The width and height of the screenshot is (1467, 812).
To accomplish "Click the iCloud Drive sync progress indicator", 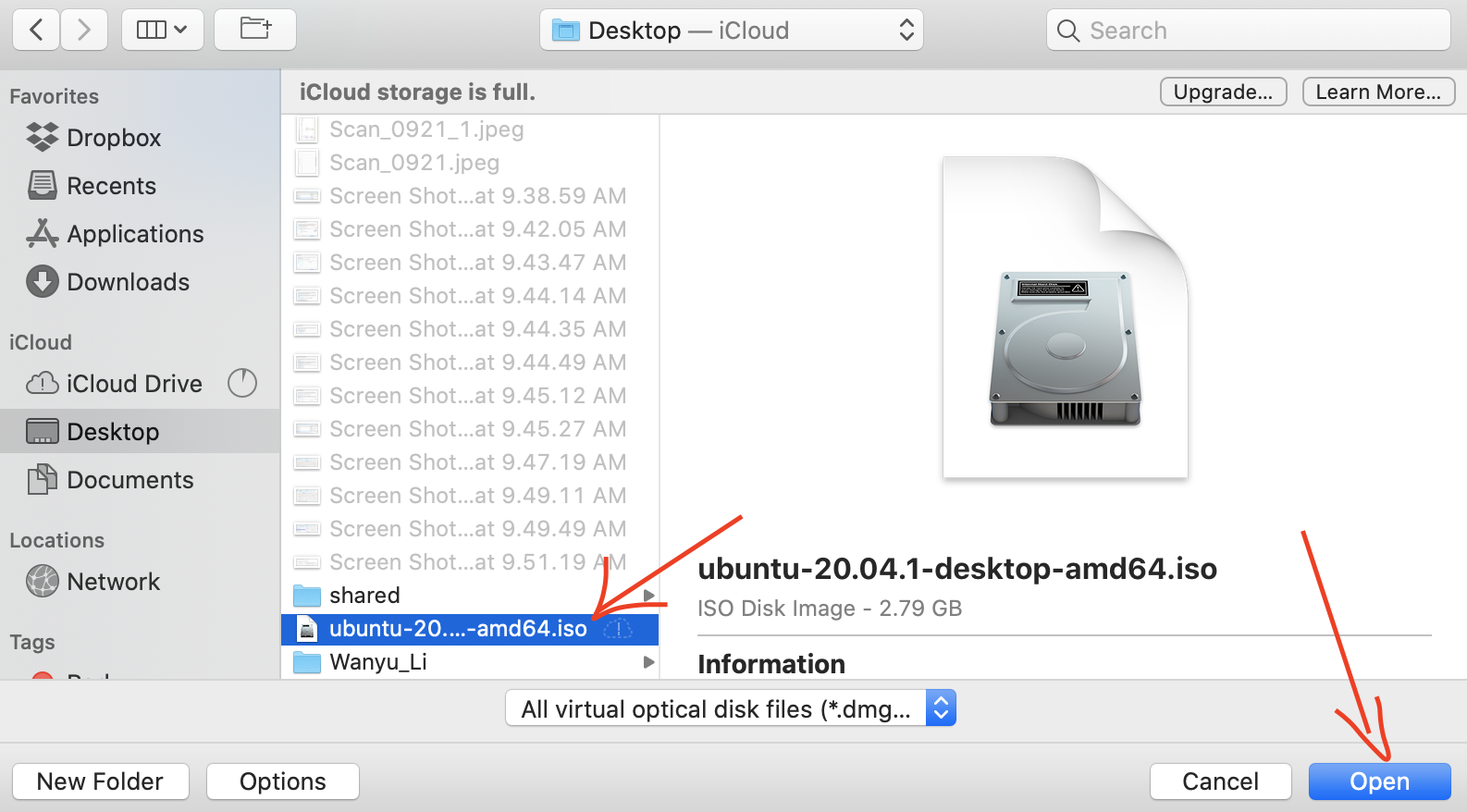I will click(242, 383).
